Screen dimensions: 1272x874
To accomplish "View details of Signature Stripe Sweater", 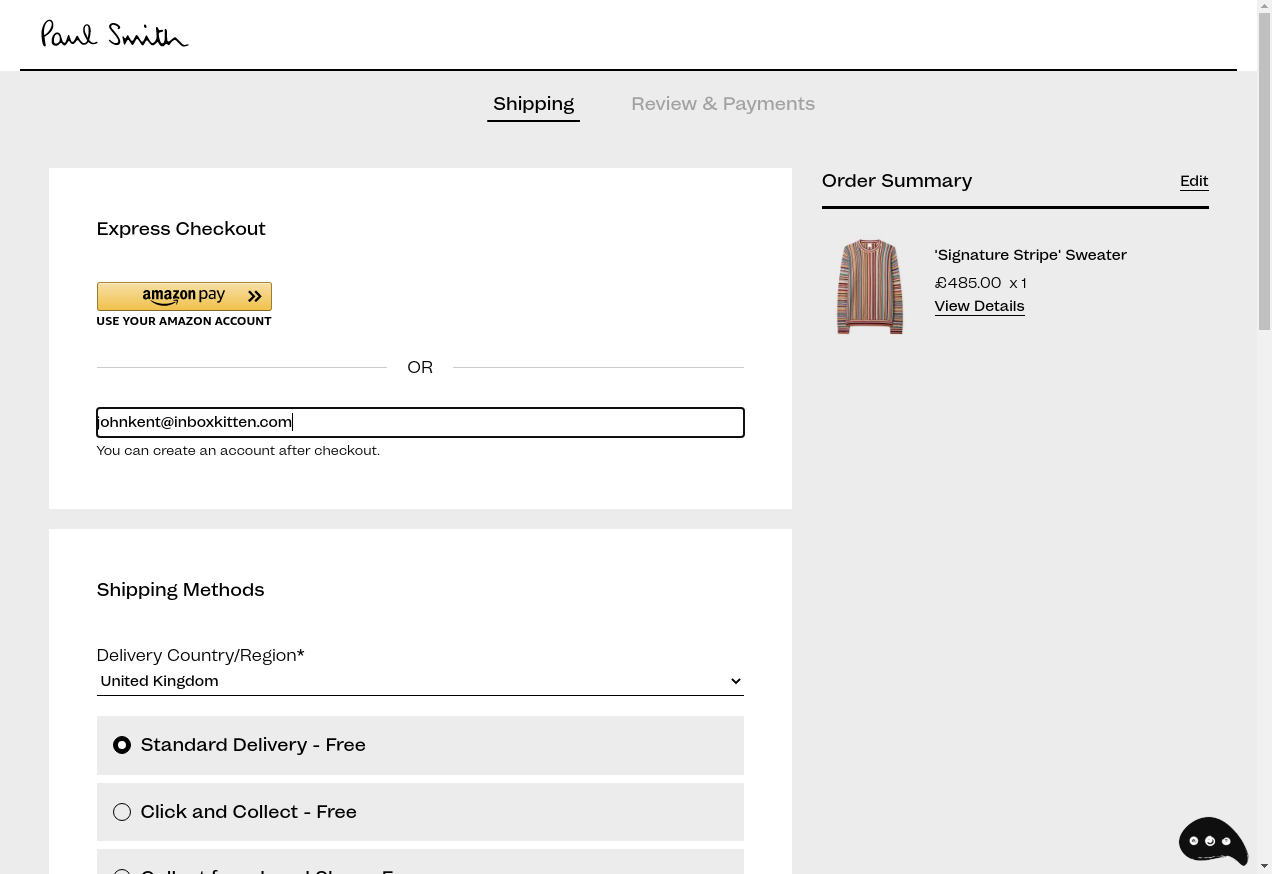I will [979, 306].
